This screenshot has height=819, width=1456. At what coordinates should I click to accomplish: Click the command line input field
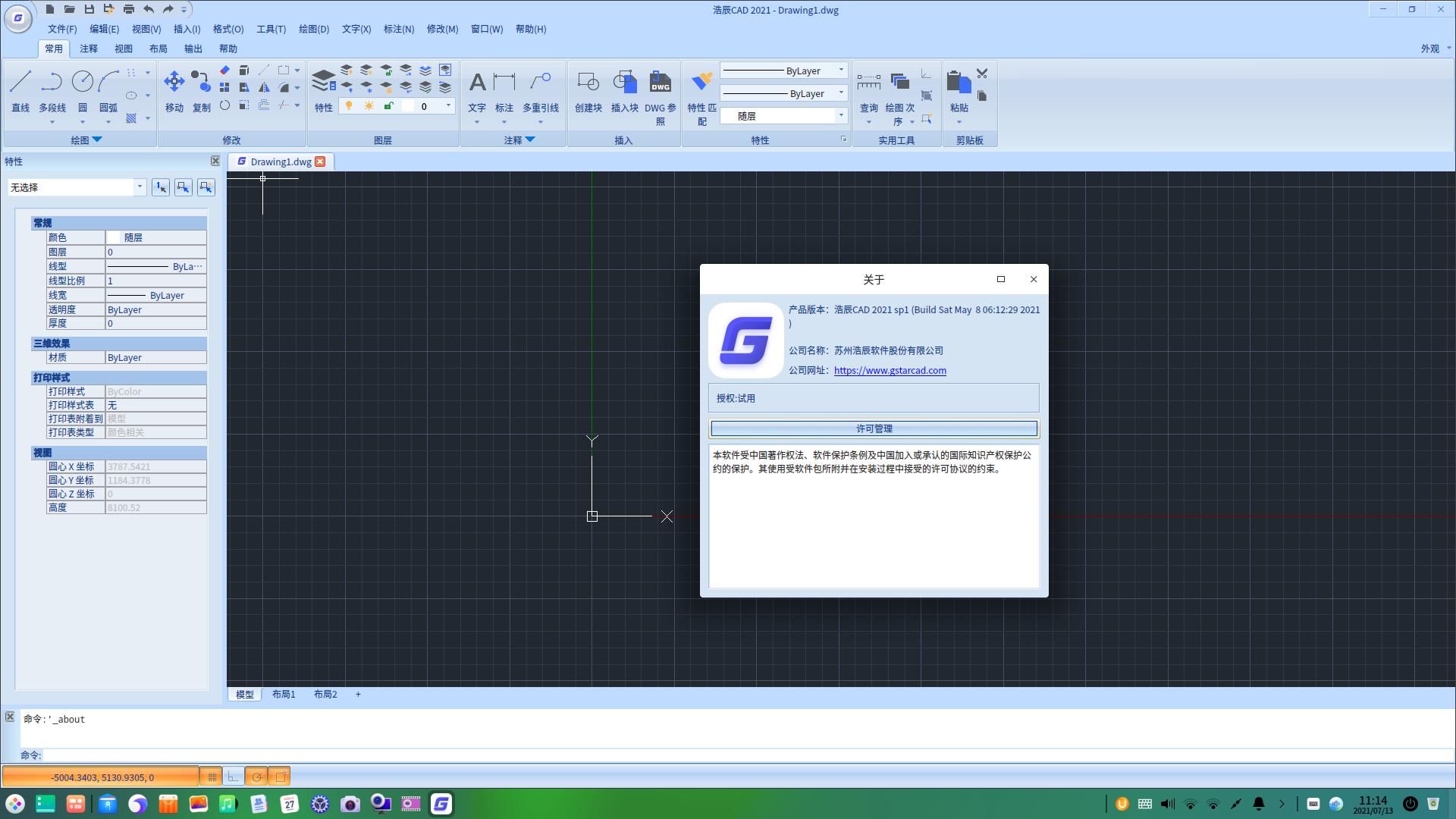(x=747, y=755)
